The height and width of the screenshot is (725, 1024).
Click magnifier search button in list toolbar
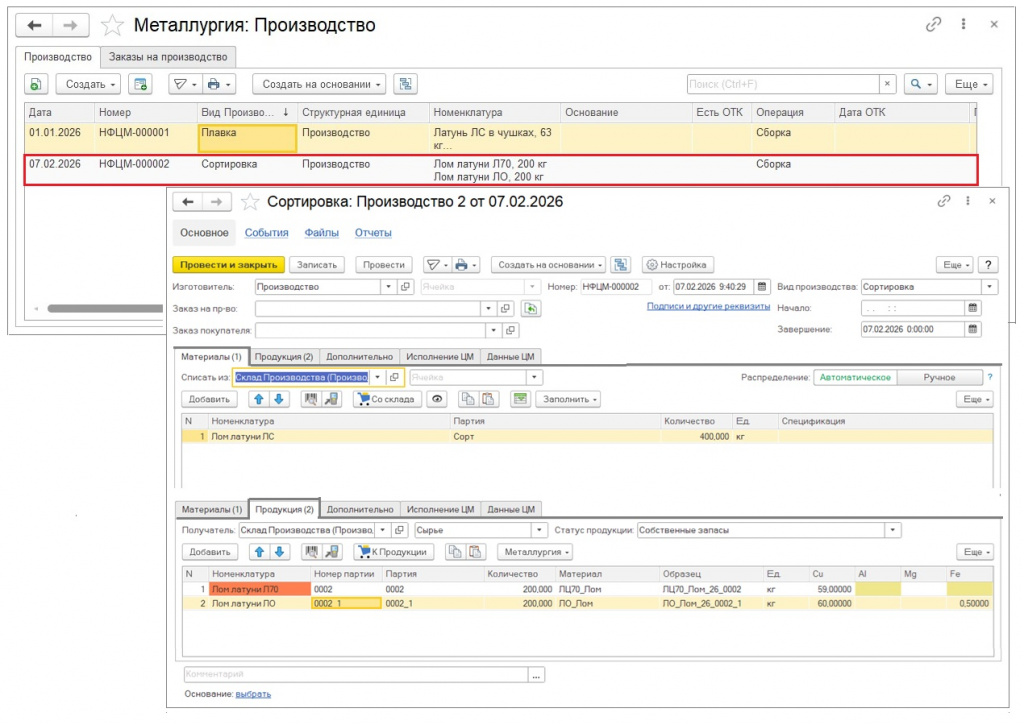pyautogui.click(x=921, y=84)
